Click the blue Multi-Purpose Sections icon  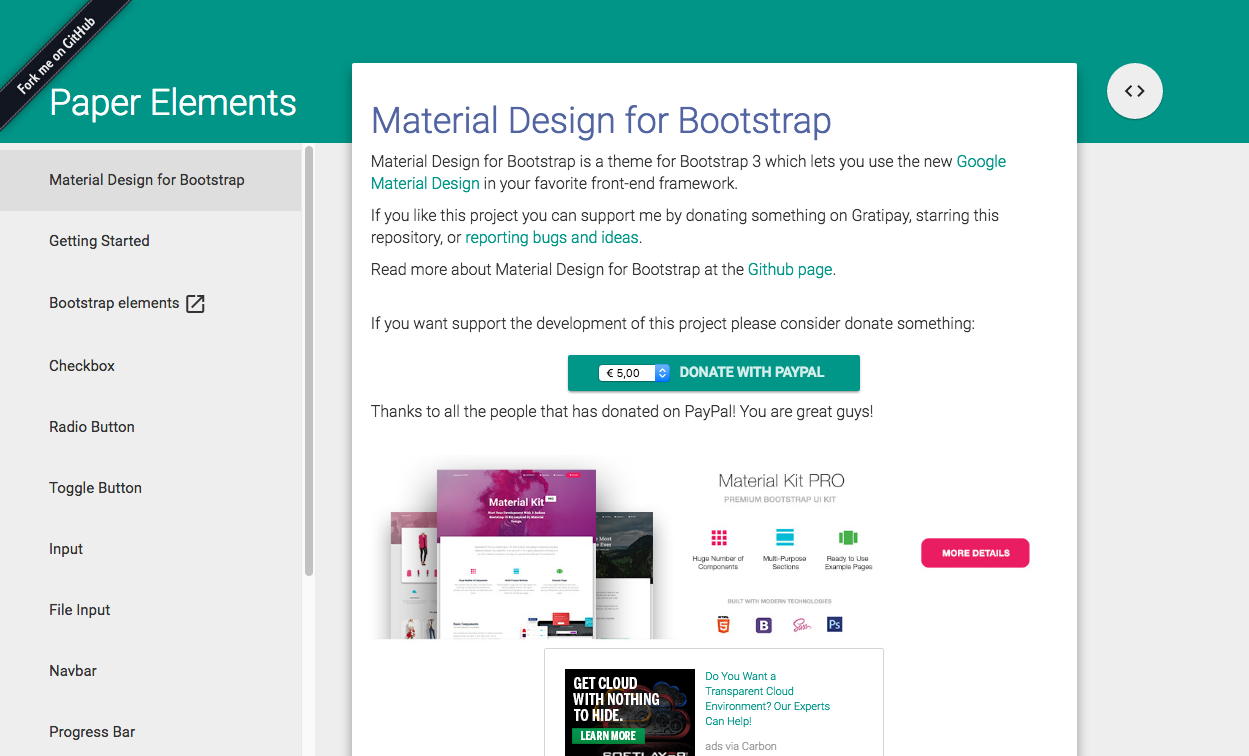pos(785,537)
